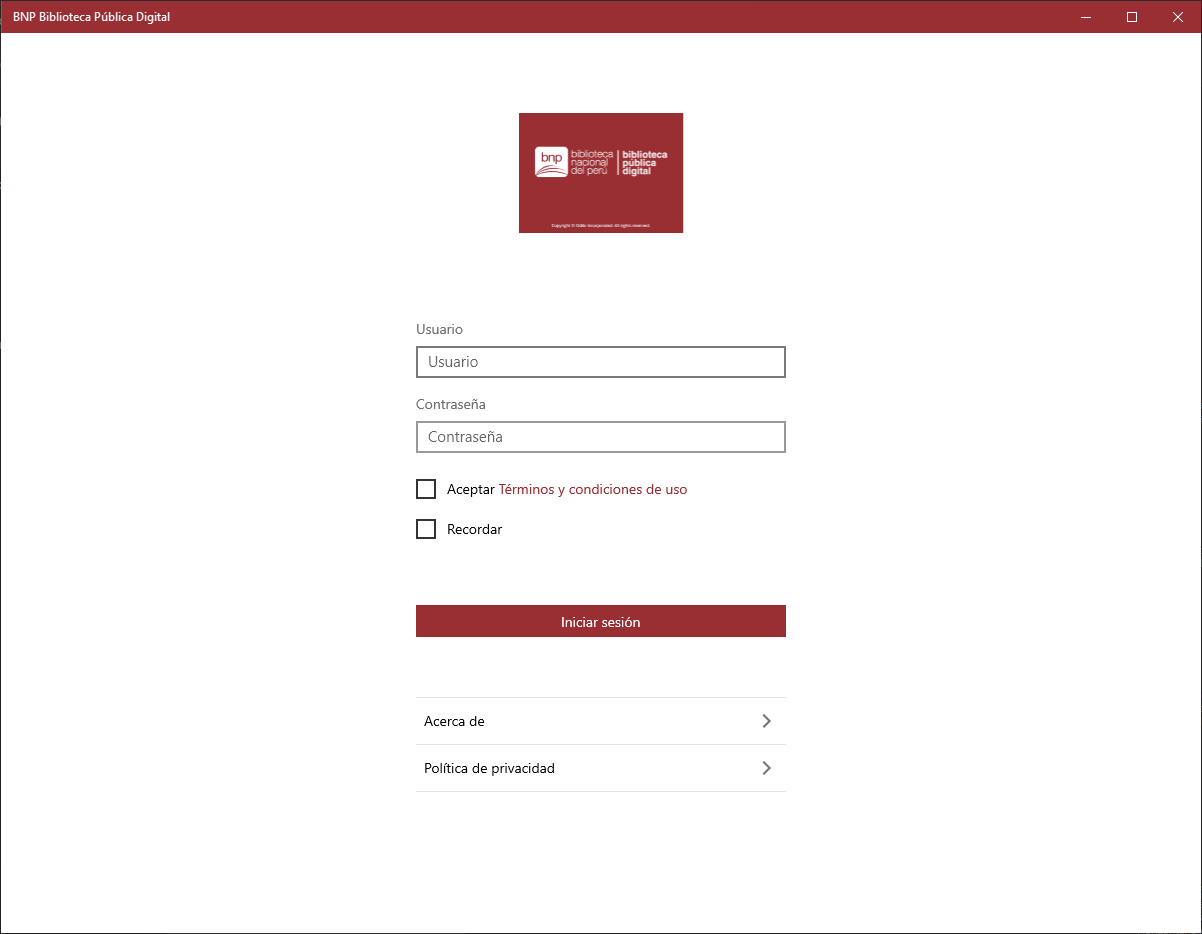
Task: Focus the Contraseña password field
Action: tap(600, 437)
